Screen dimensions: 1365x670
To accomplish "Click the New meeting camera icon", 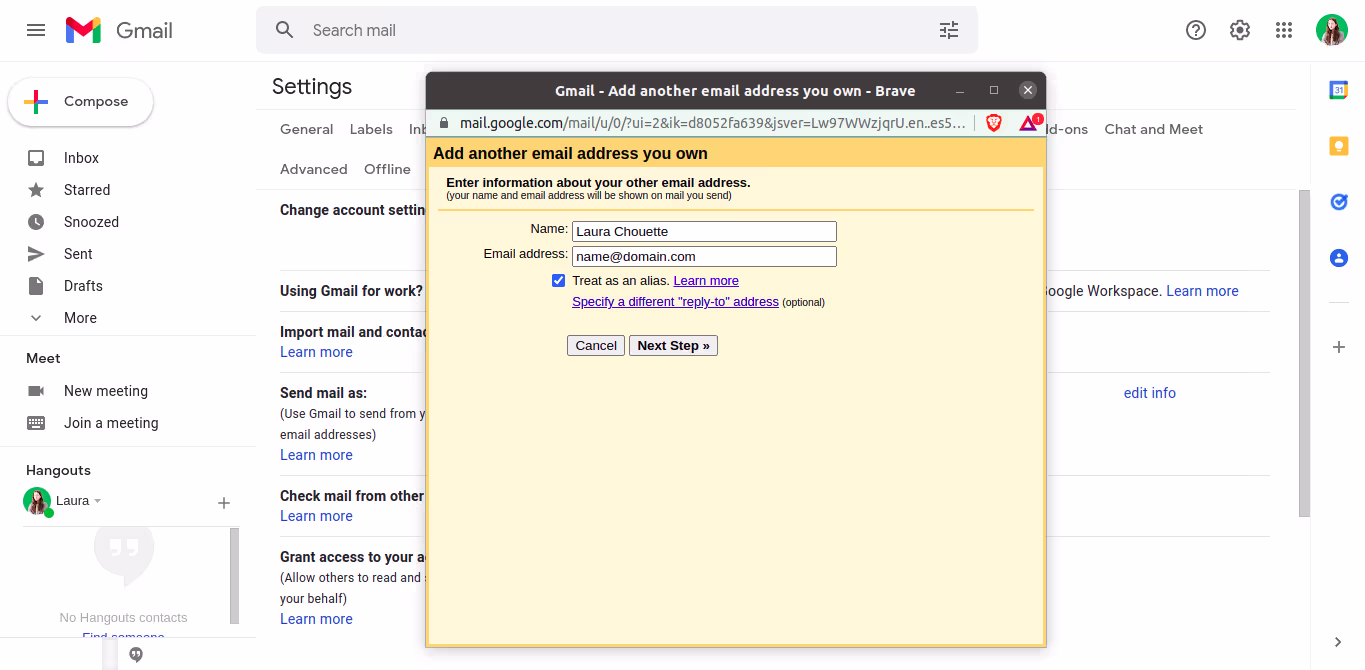I will pos(36,391).
